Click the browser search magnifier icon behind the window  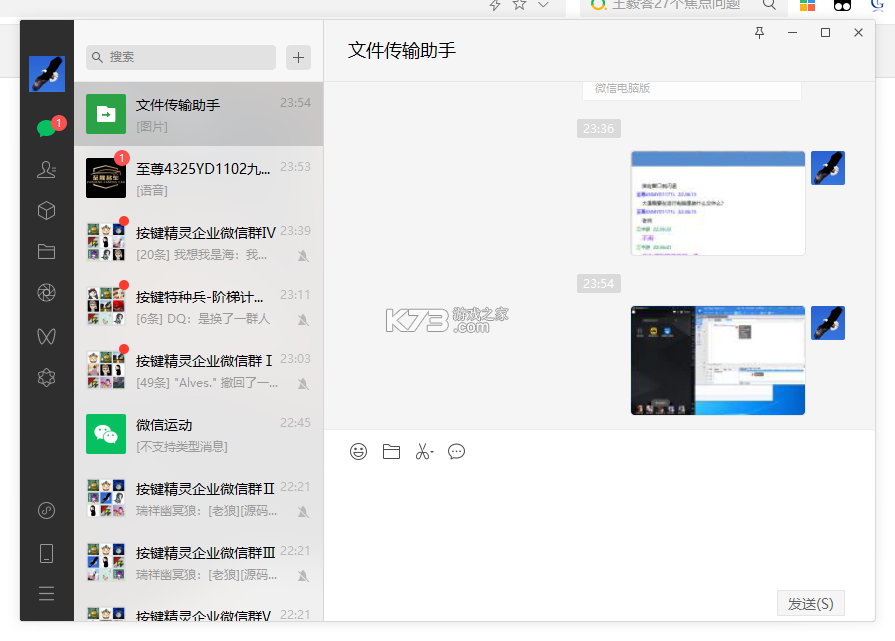point(769,5)
